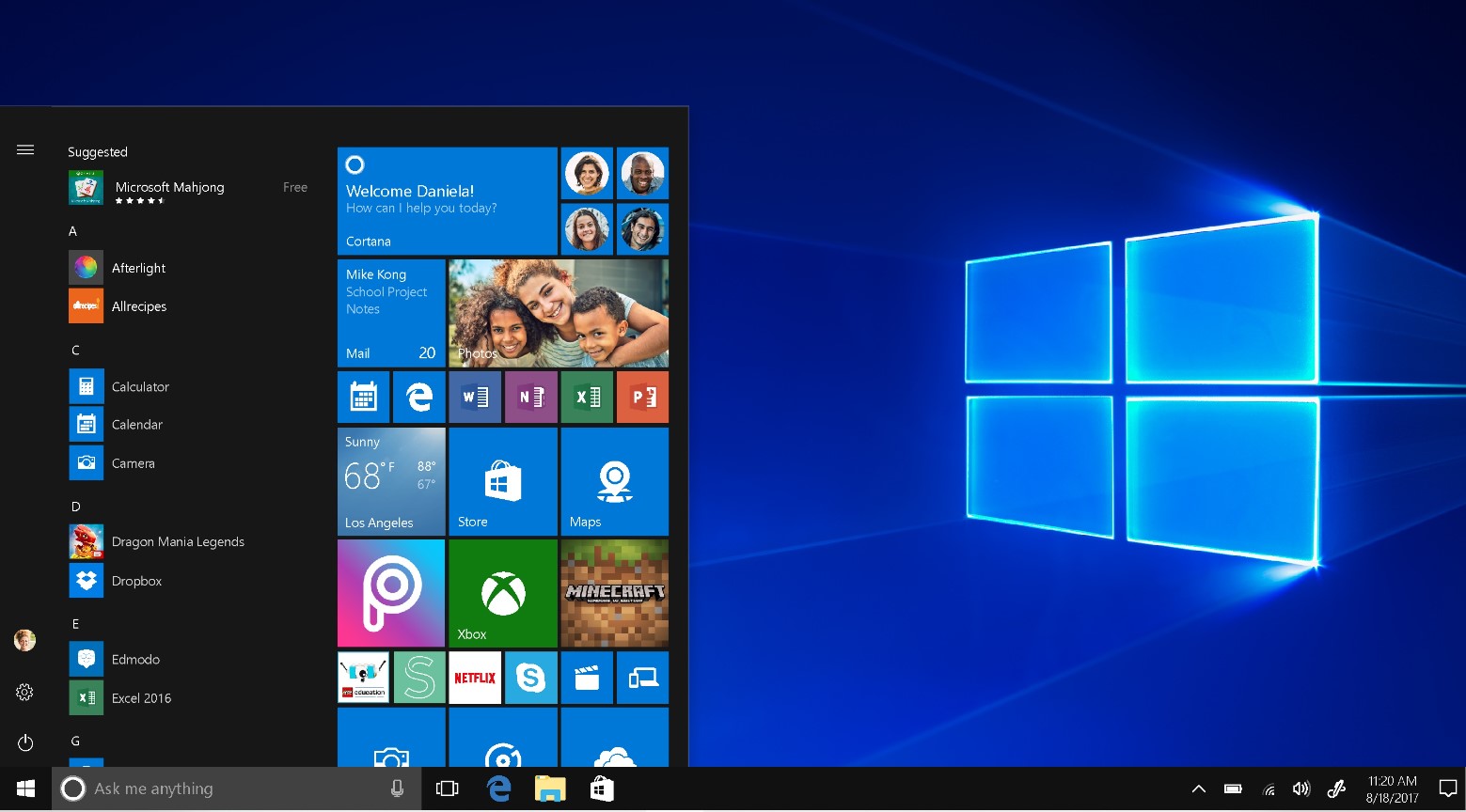Image resolution: width=1466 pixels, height=812 pixels.
Task: Jump to letter C section header
Action: (75, 351)
